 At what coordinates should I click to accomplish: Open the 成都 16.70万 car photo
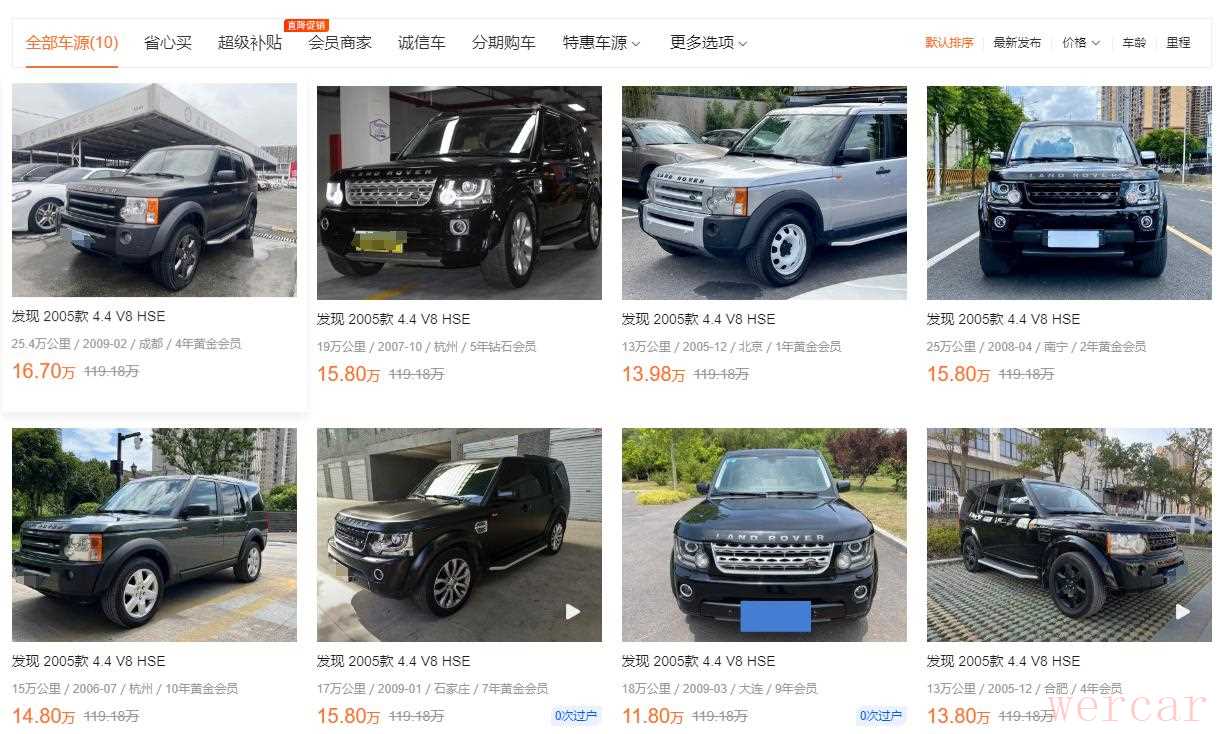(x=154, y=190)
